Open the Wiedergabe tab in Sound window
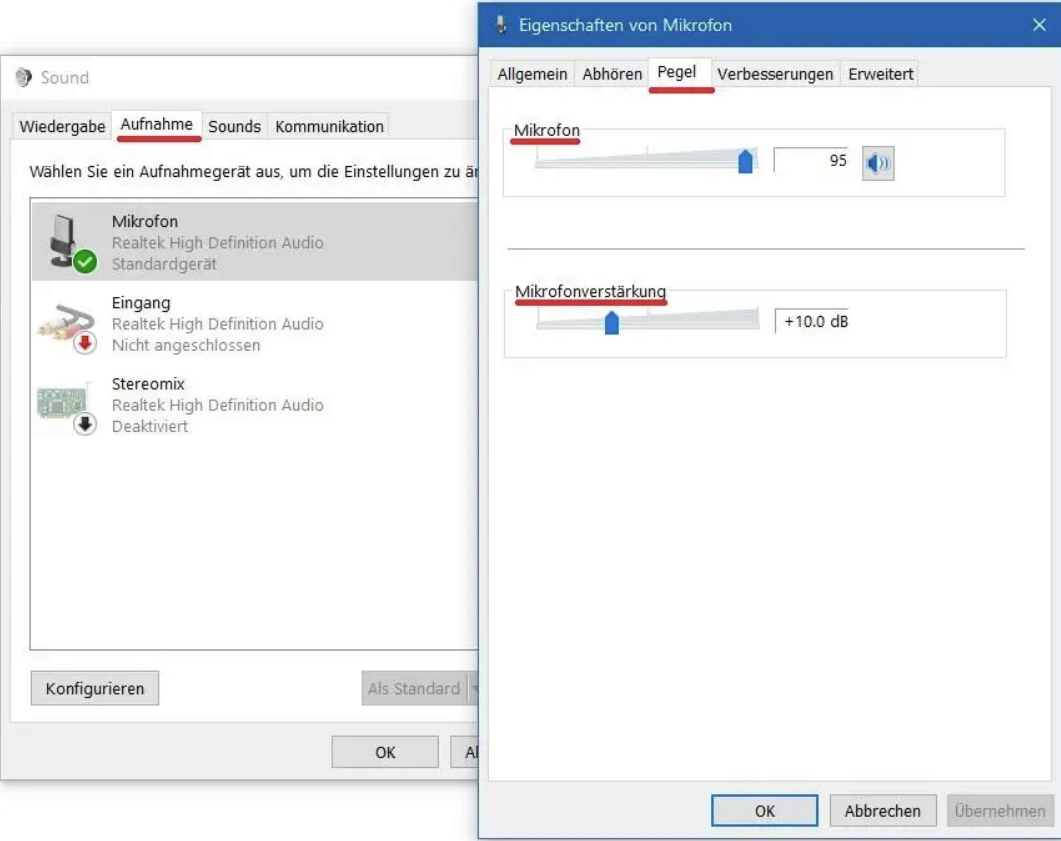Screen dimensions: 1061x841 pyautogui.click(x=62, y=127)
